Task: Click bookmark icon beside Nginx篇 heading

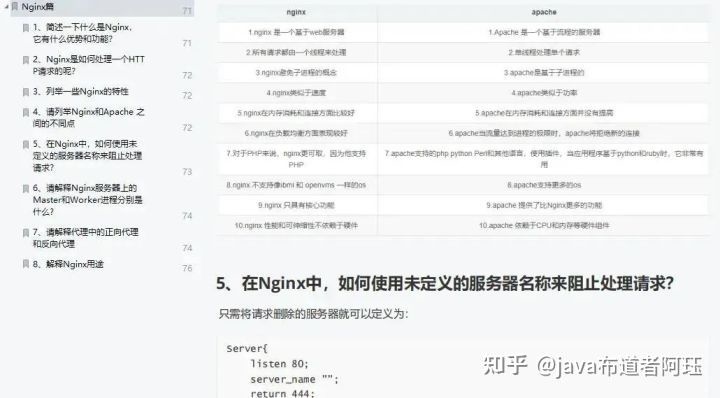Action: tap(15, 7)
